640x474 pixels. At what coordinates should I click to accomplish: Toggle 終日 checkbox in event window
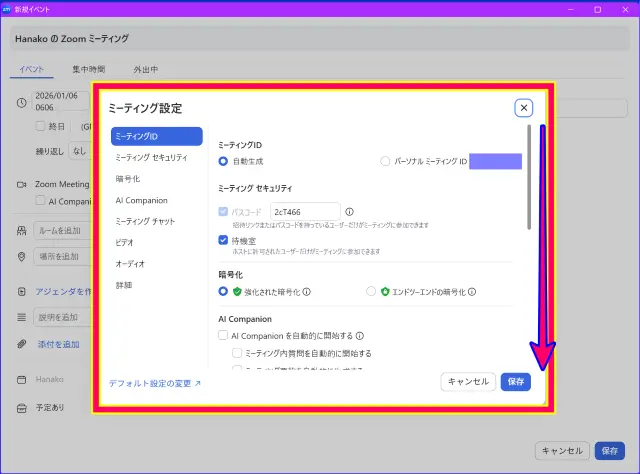40,126
